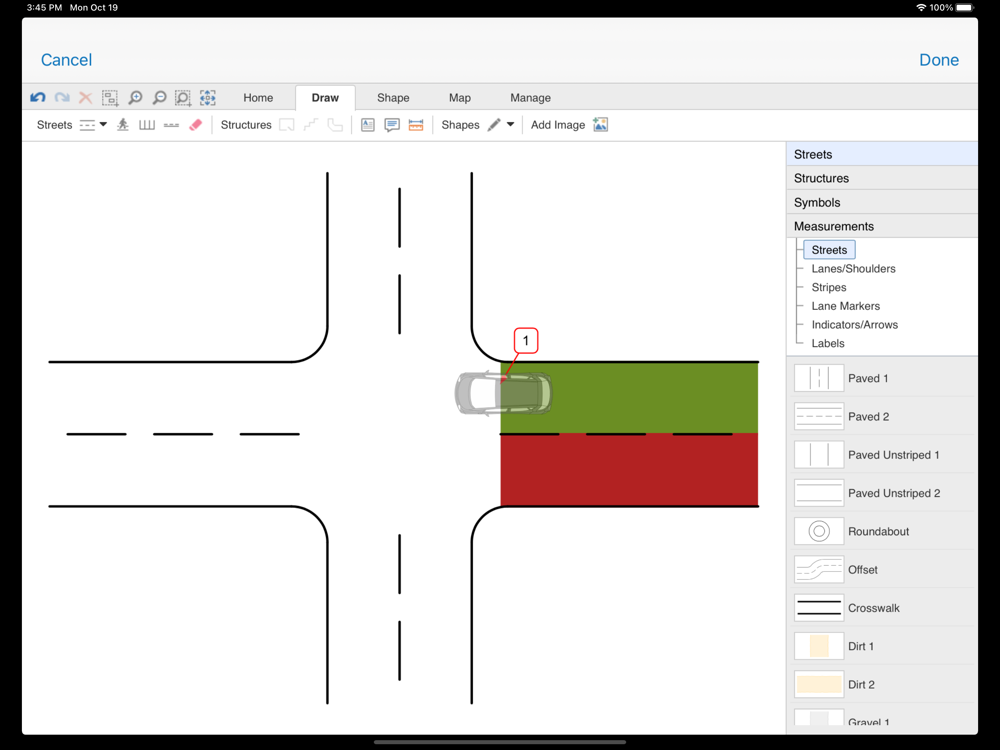1000x750 pixels.
Task: Click the Shapes toolbar label
Action: tap(460, 125)
